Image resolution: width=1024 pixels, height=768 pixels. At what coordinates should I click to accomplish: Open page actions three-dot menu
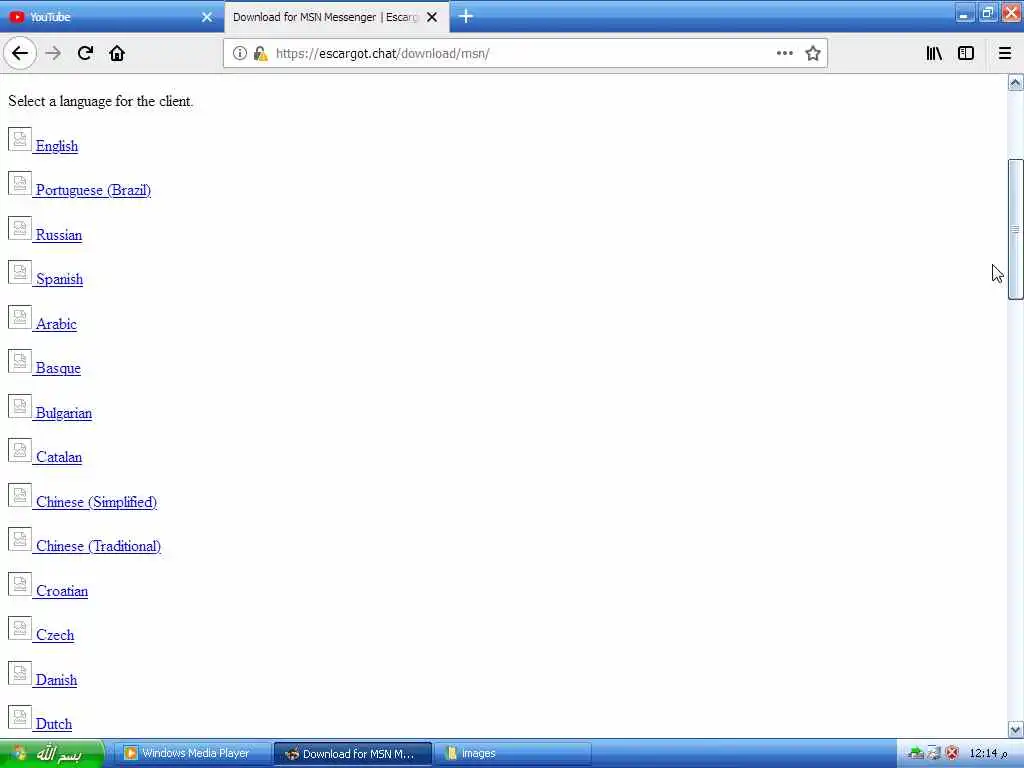pos(784,54)
